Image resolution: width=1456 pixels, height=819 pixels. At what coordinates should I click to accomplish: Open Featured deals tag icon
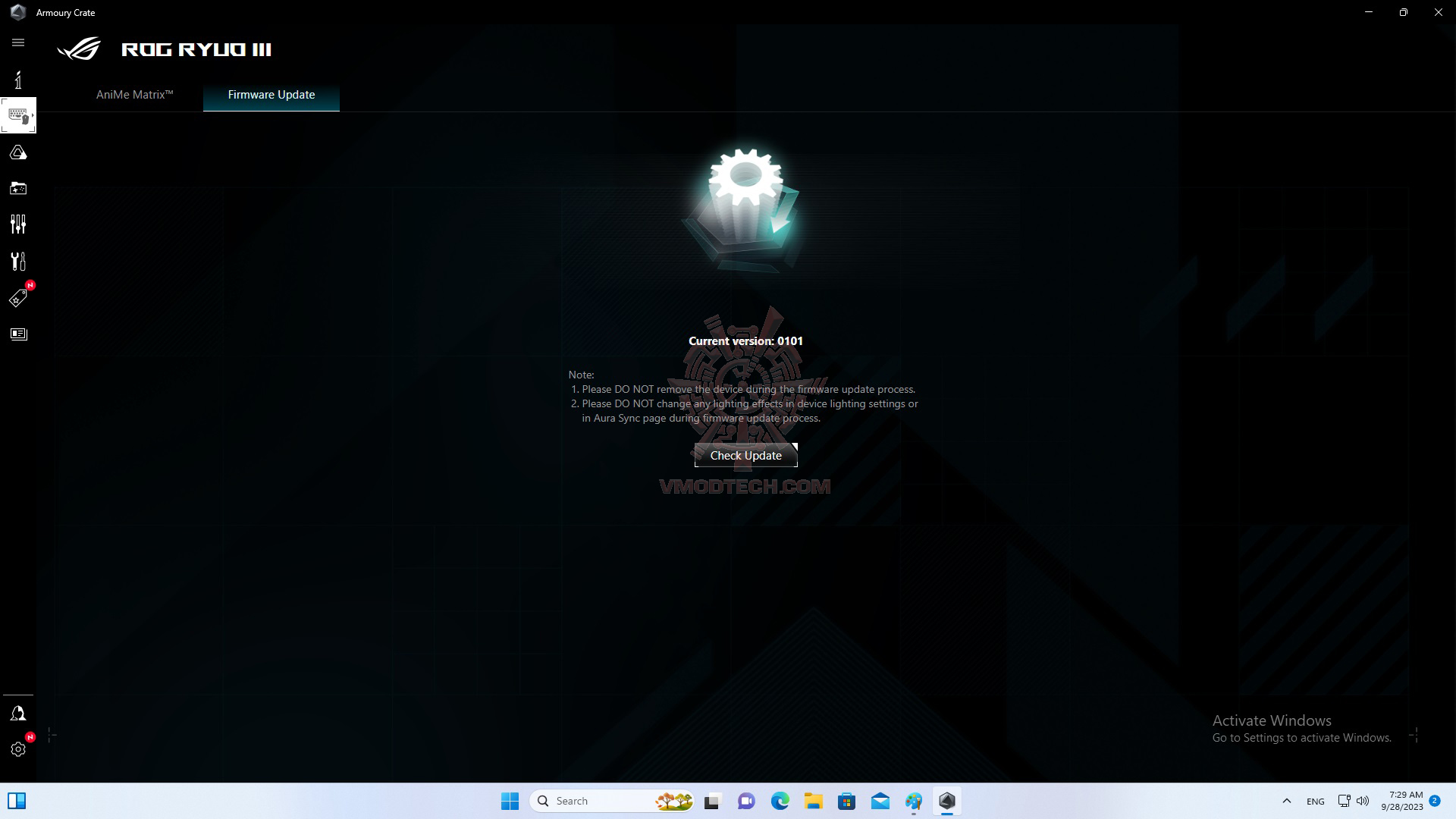18,298
